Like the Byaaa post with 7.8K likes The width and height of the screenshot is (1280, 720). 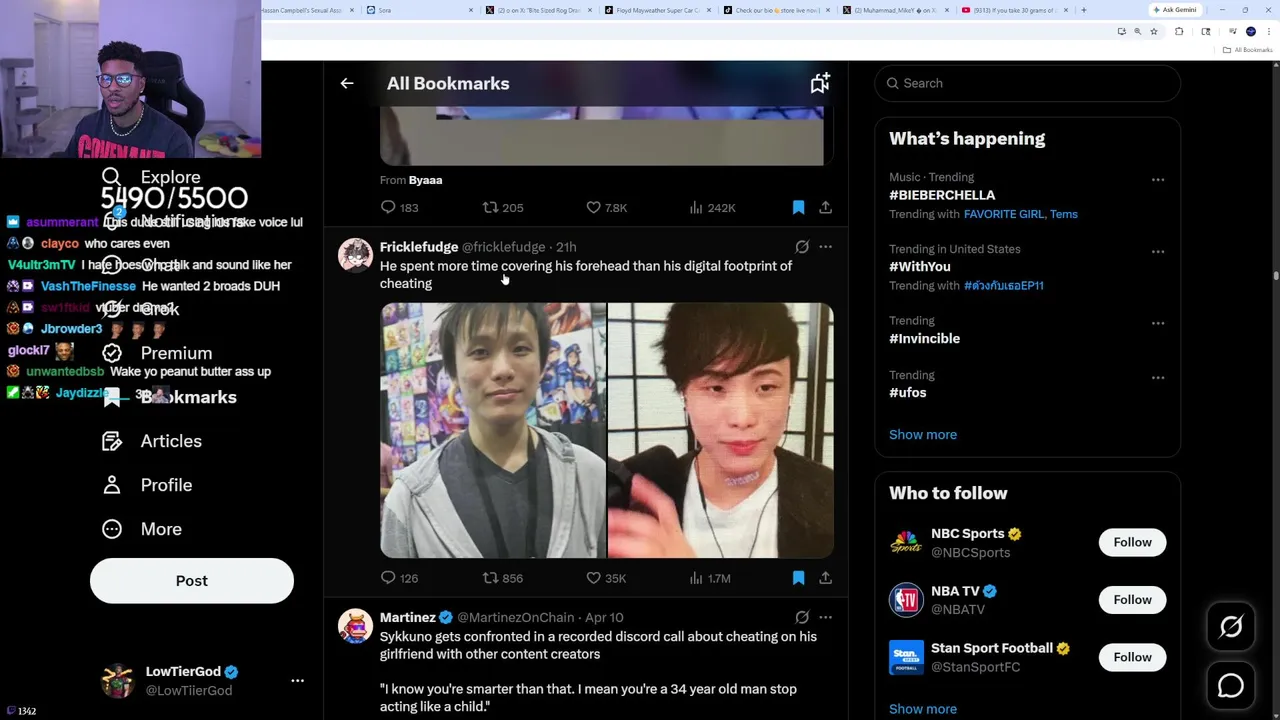607,208
